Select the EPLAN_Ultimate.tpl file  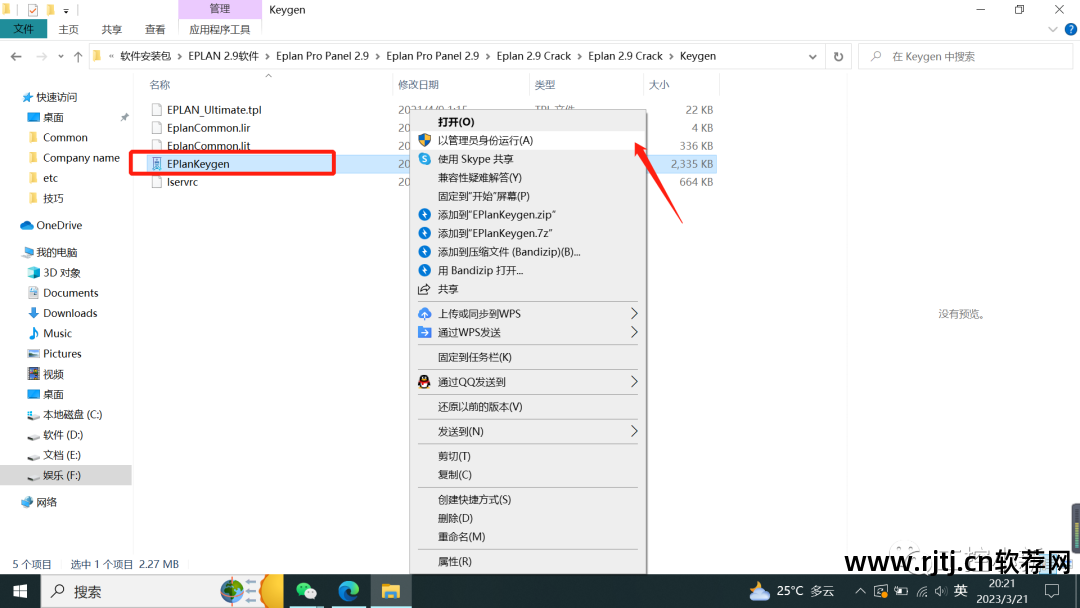coord(214,109)
